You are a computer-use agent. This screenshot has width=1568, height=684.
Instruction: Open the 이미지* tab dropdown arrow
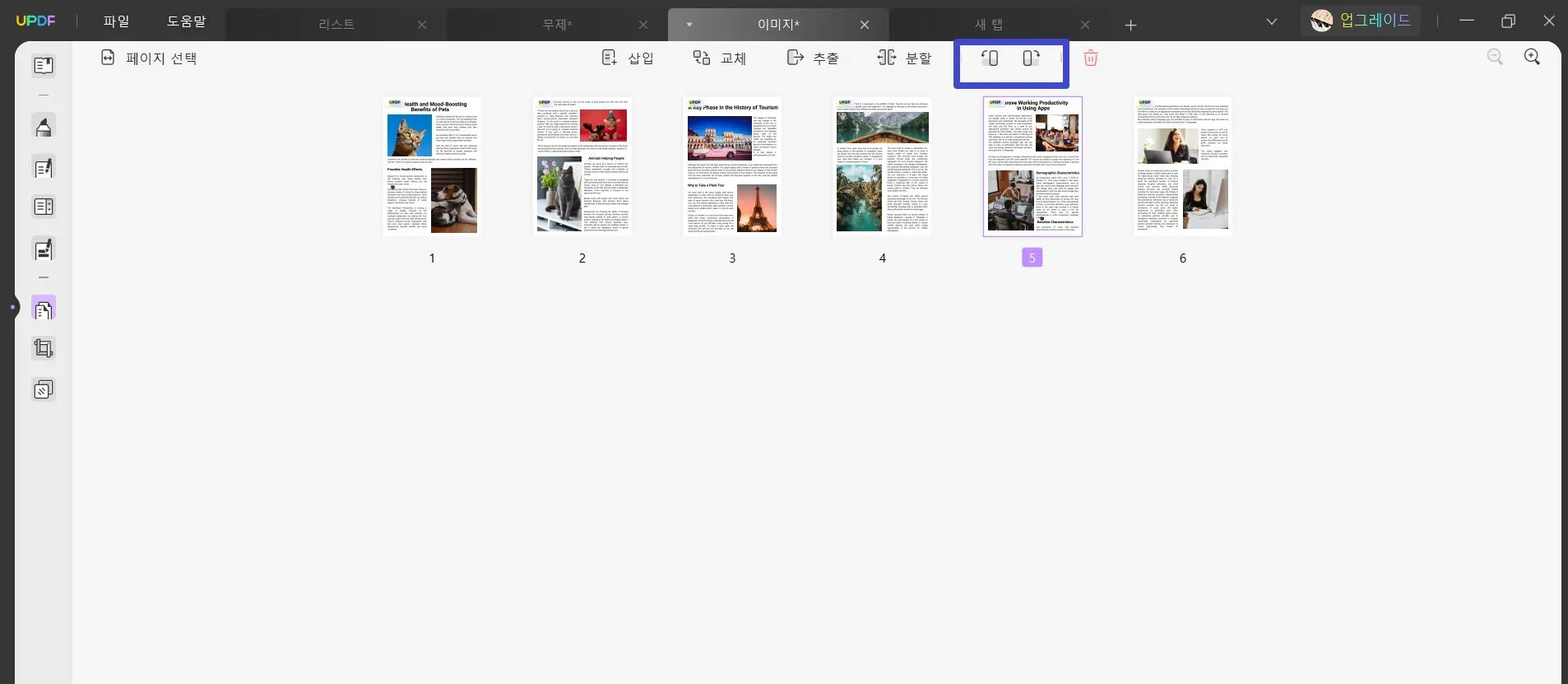pos(689,25)
